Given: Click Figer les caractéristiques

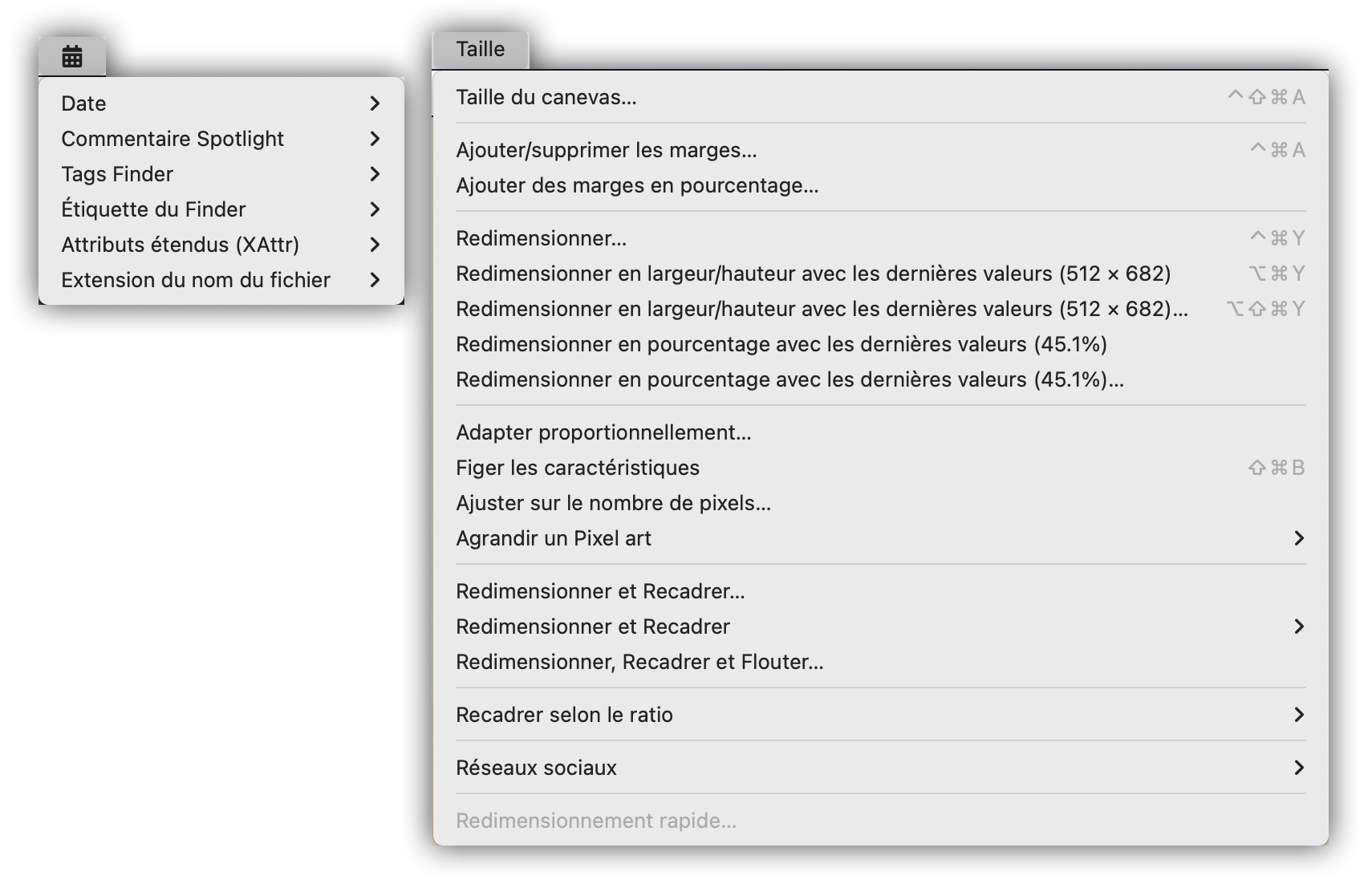Looking at the screenshot, I should tap(578, 468).
